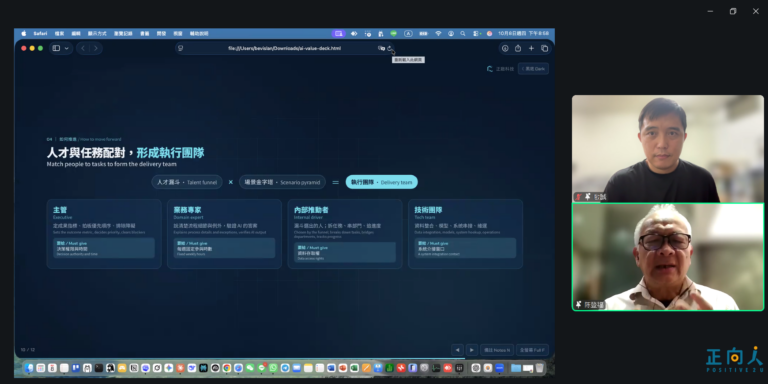Open Telegram from the Dock
Viewport: 768px width, 384px height.
(x=285, y=368)
